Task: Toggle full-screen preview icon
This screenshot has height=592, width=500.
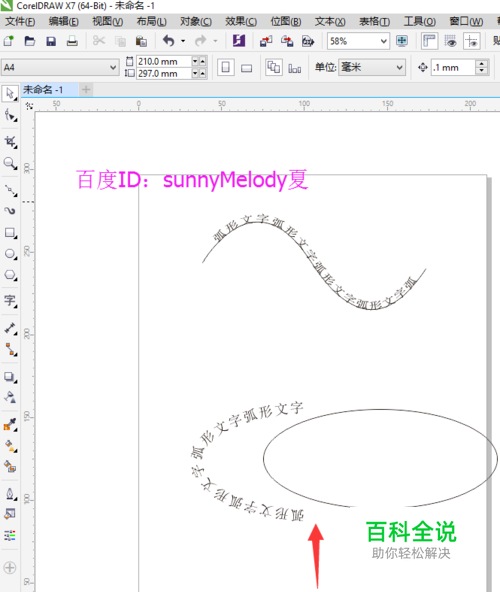Action: (401, 41)
